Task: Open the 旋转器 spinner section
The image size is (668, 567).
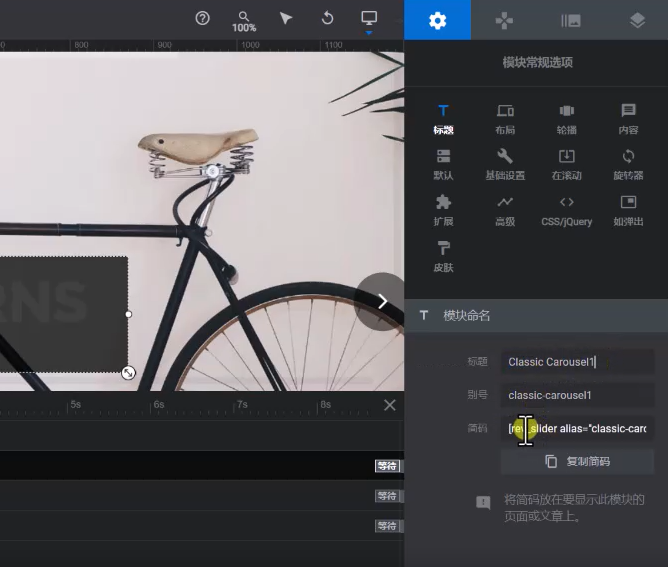Action: click(x=628, y=165)
